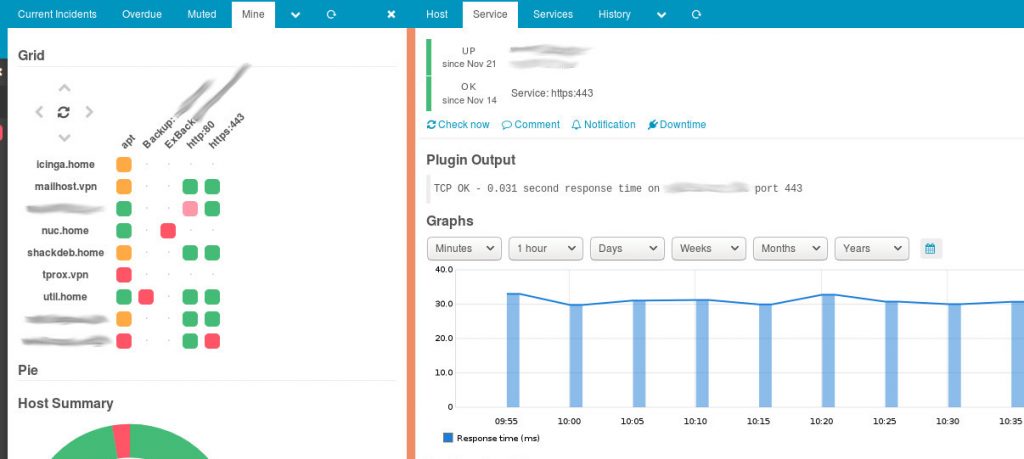Click the https:443 status square for shackdeb.home
This screenshot has width=1024, height=459.
[212, 253]
